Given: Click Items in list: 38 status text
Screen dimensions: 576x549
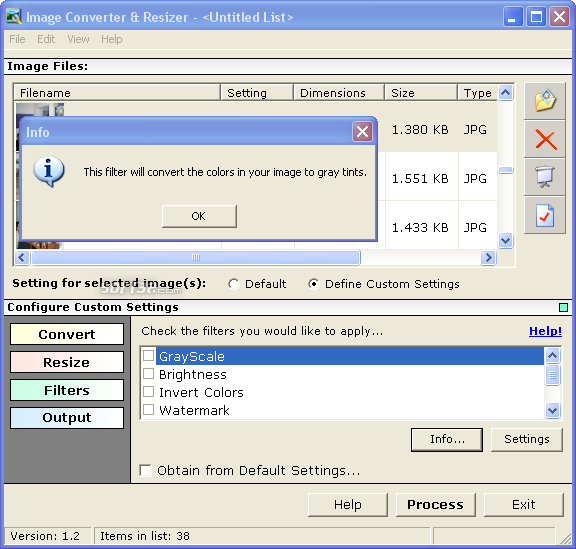Looking at the screenshot, I should (x=145, y=536).
